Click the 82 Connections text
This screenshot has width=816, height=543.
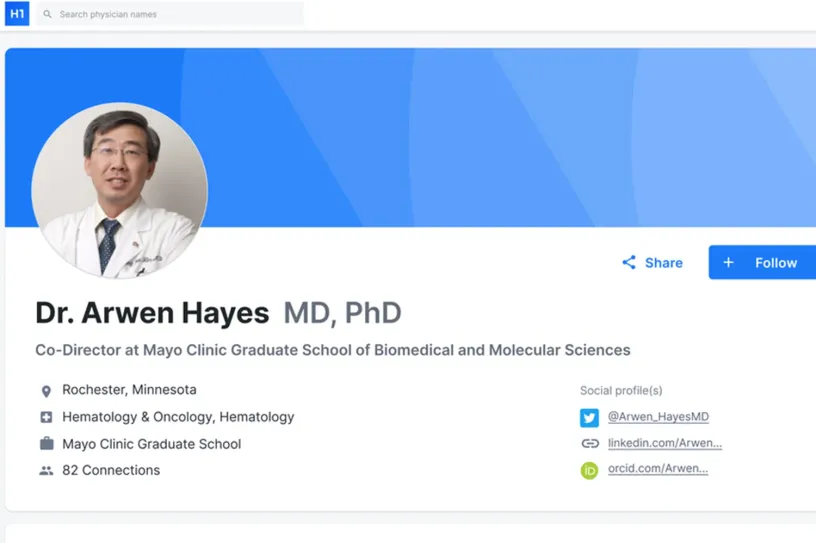[111, 470]
